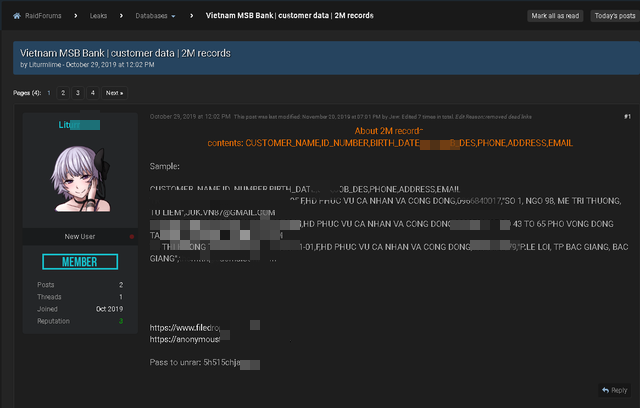Jump to page 3 of the thread
This screenshot has width=640, height=408.
[78, 93]
